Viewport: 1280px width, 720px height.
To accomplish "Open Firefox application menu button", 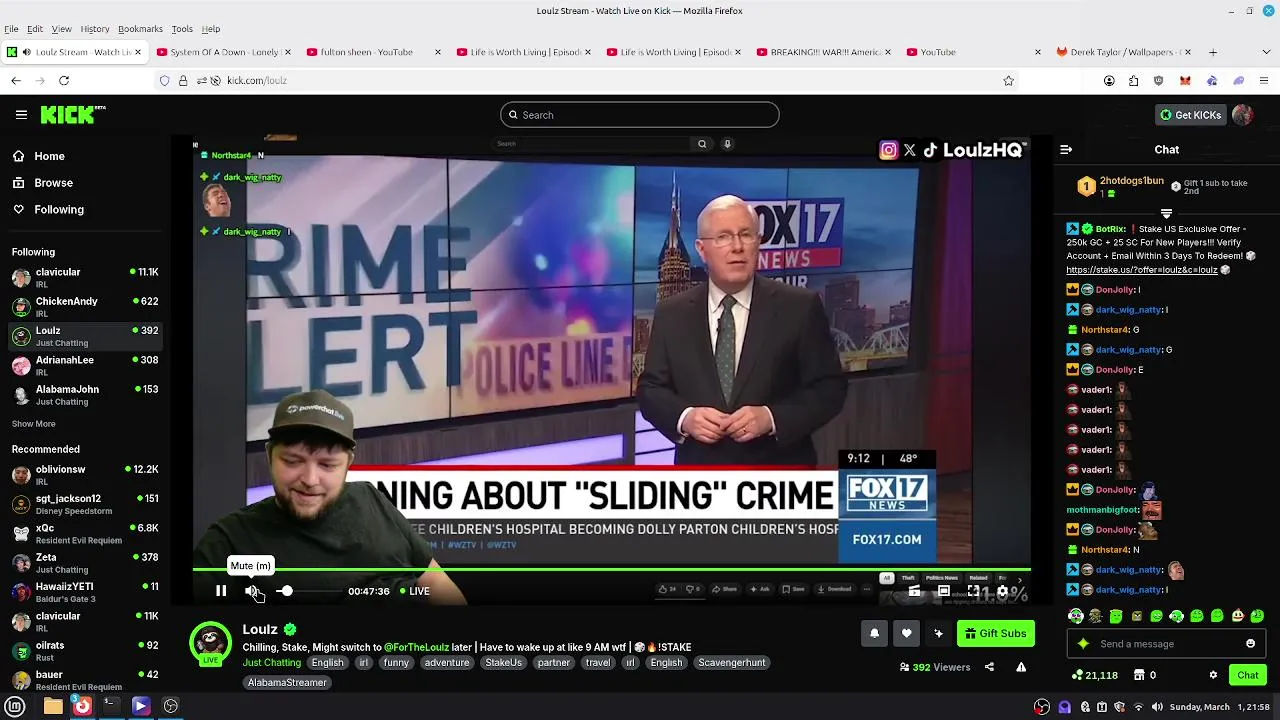I will 1263,80.
